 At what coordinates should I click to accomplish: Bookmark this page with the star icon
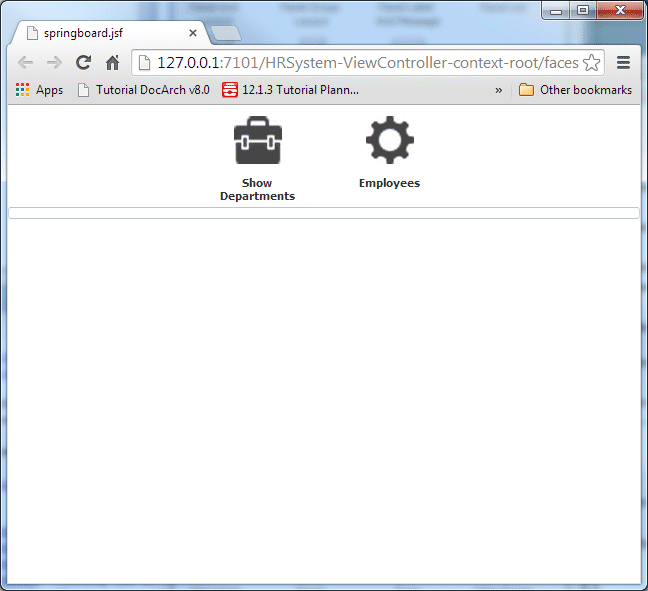coord(591,63)
